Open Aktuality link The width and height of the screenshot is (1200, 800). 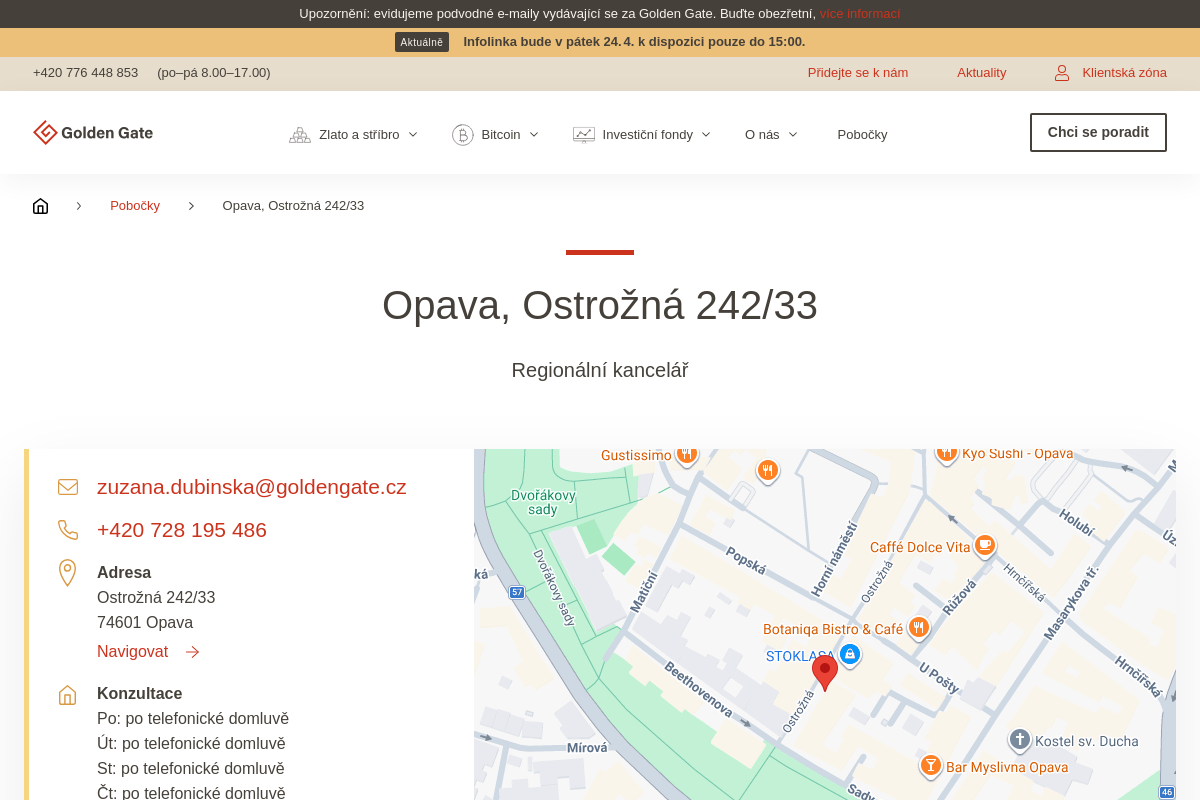(x=982, y=73)
